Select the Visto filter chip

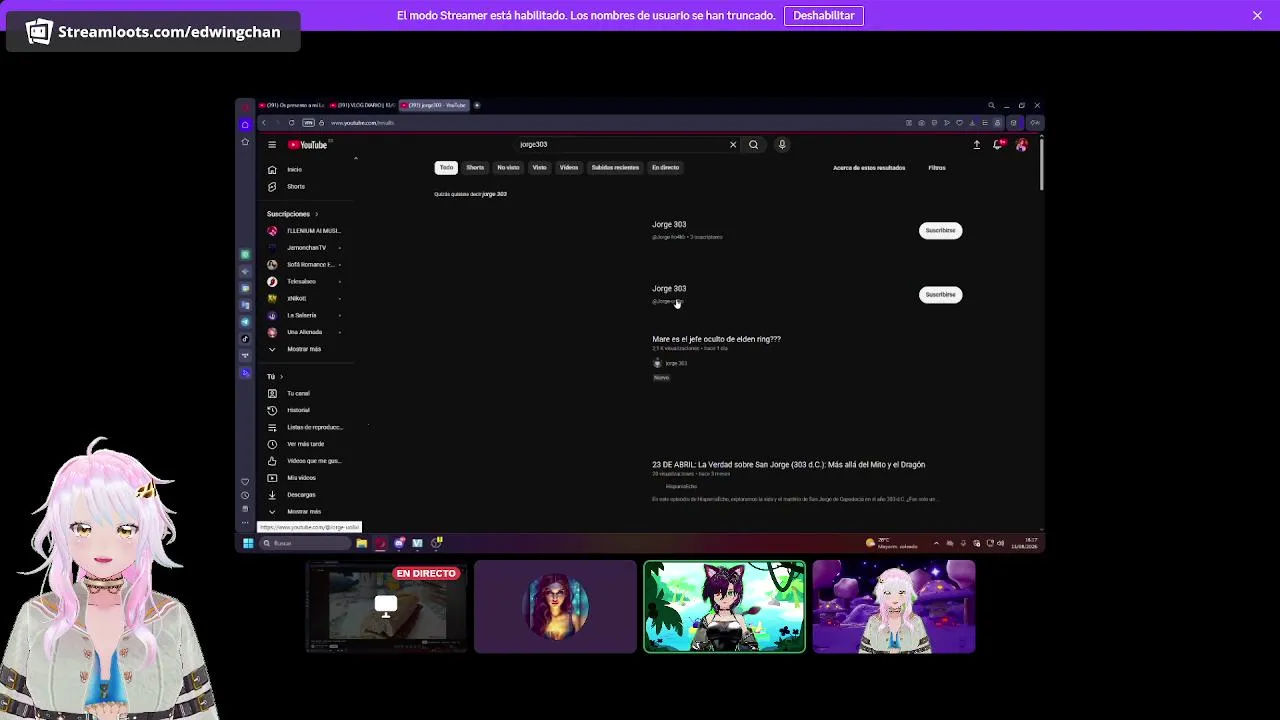[x=539, y=168]
